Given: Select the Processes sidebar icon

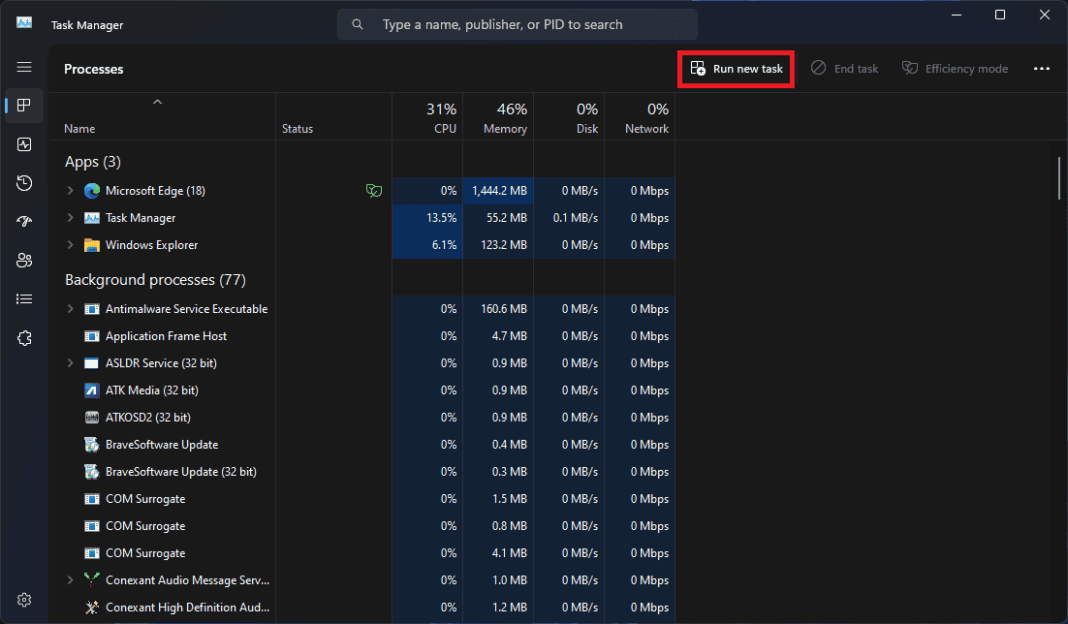Looking at the screenshot, I should coord(24,105).
